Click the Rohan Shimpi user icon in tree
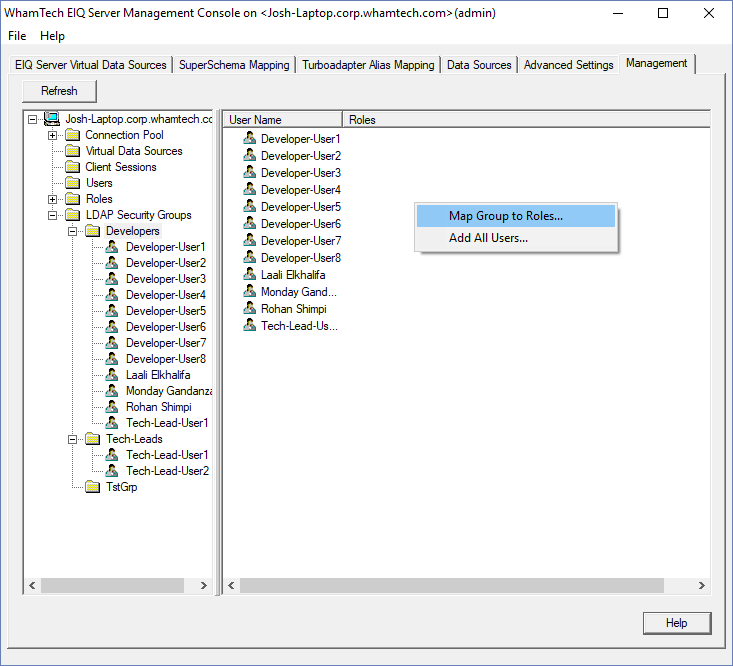This screenshot has width=733, height=666. click(x=113, y=407)
